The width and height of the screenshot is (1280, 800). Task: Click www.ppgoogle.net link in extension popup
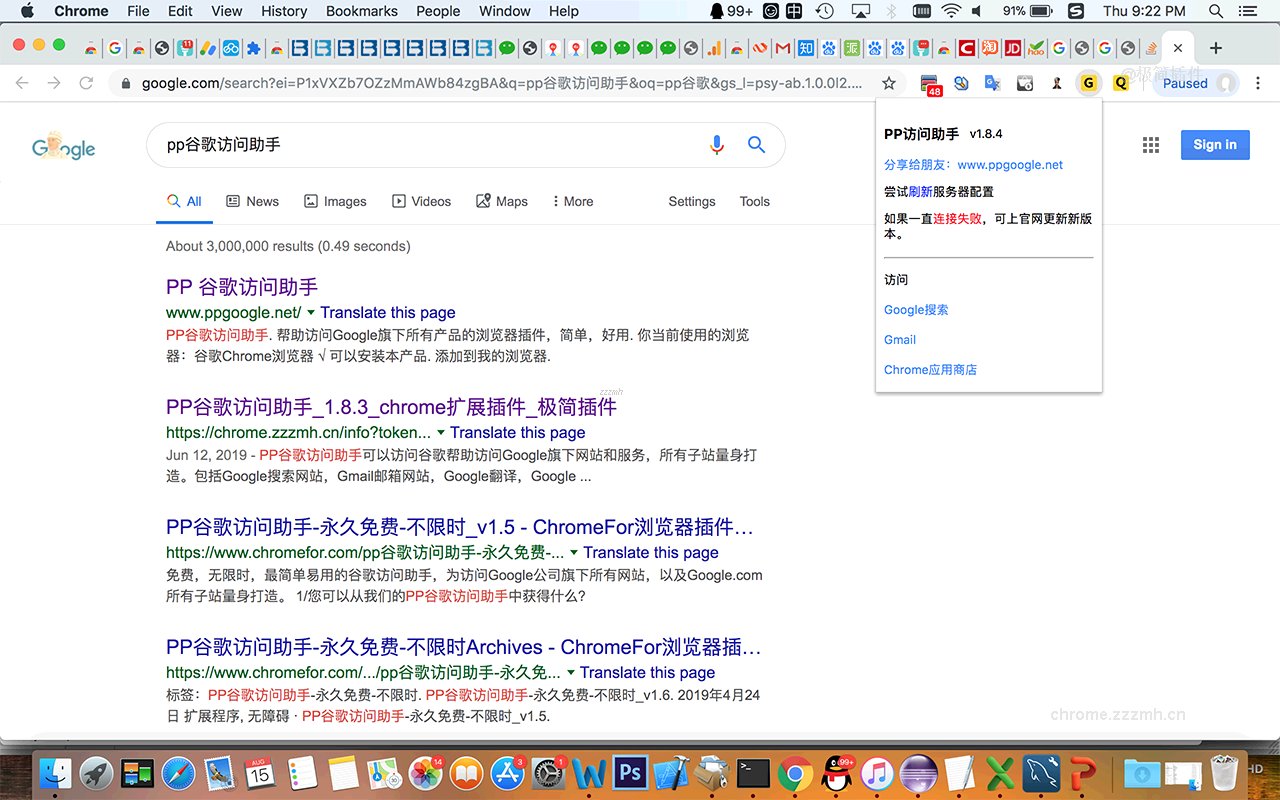(1010, 165)
